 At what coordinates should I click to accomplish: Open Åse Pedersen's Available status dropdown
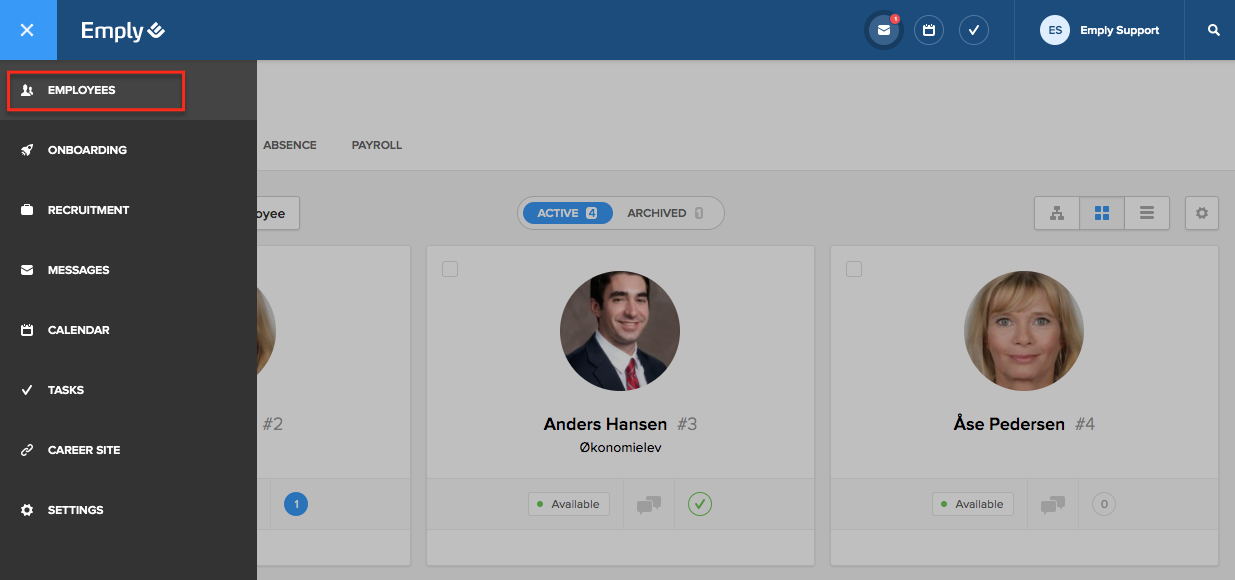973,504
